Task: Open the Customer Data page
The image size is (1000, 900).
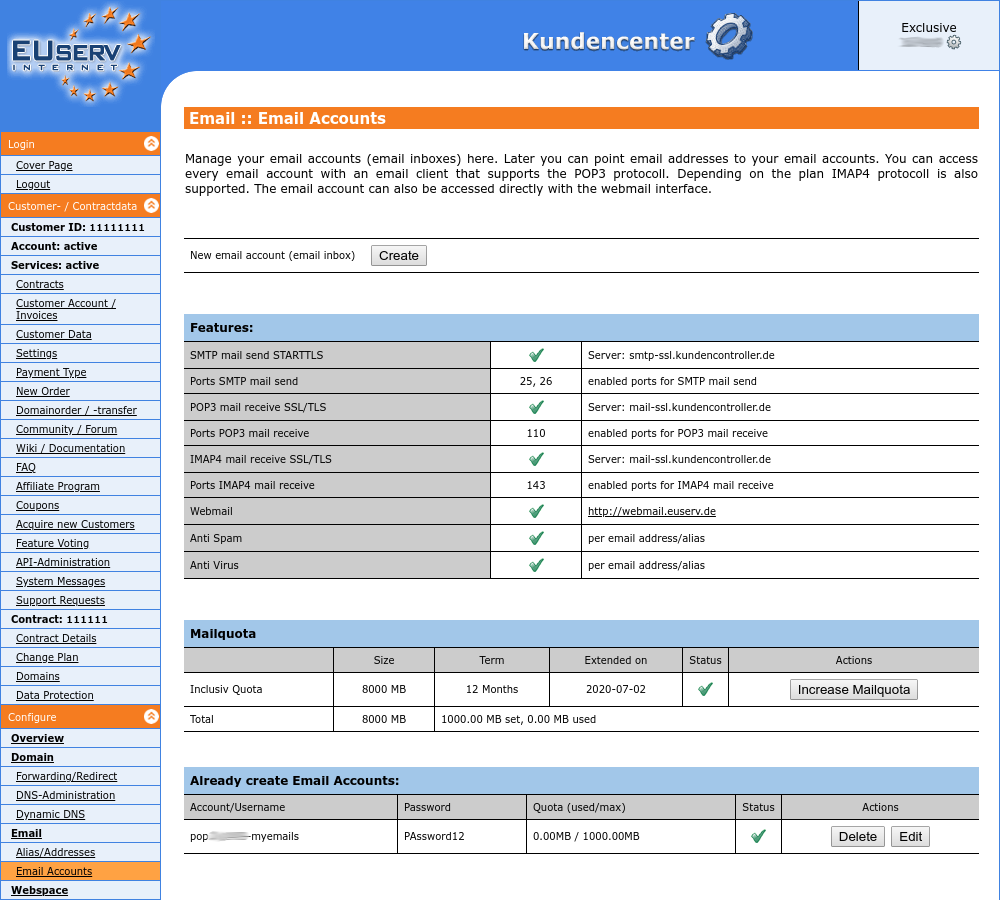Action: pos(54,334)
